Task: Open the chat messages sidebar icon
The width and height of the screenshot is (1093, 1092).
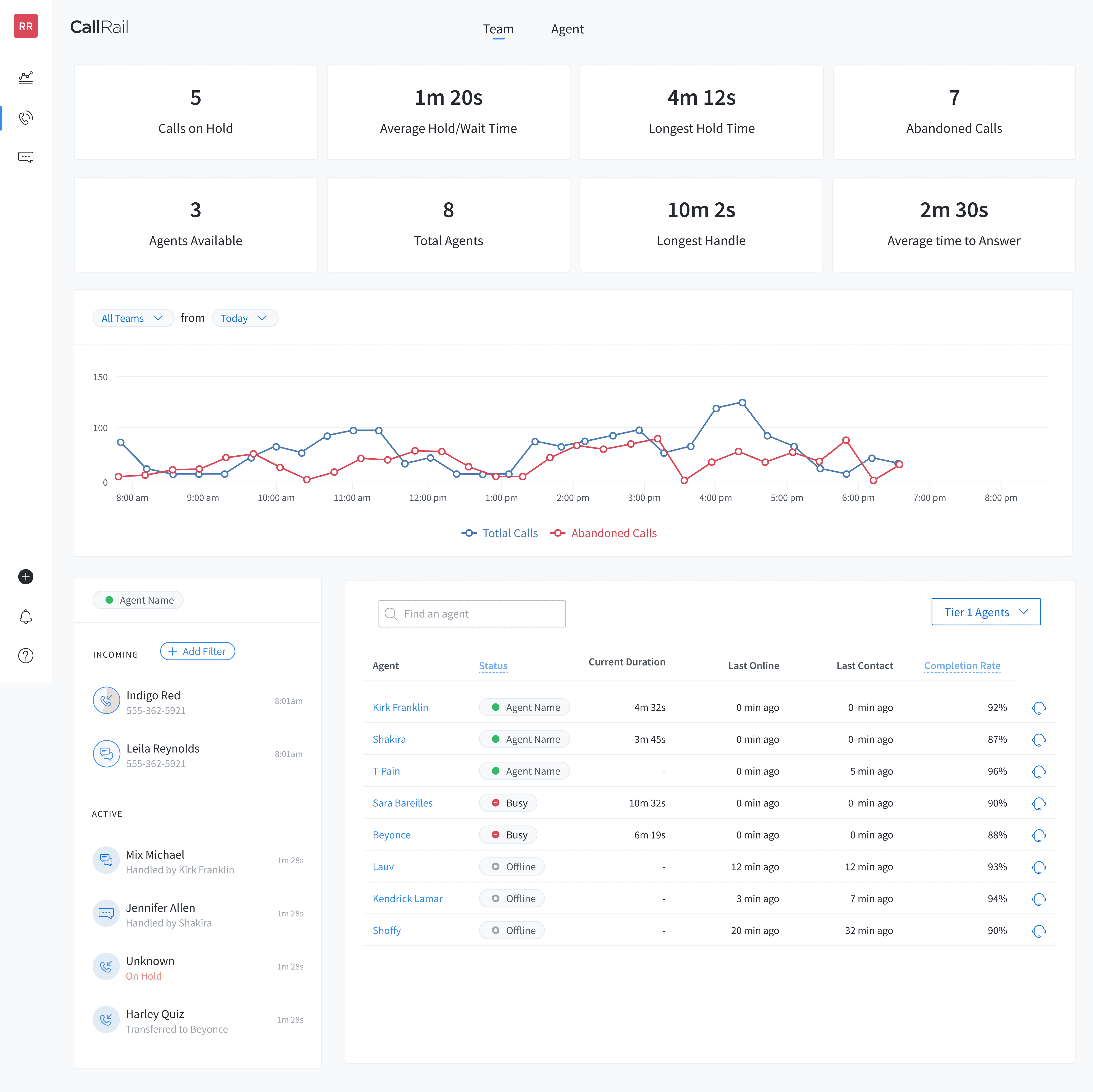Action: pos(26,157)
